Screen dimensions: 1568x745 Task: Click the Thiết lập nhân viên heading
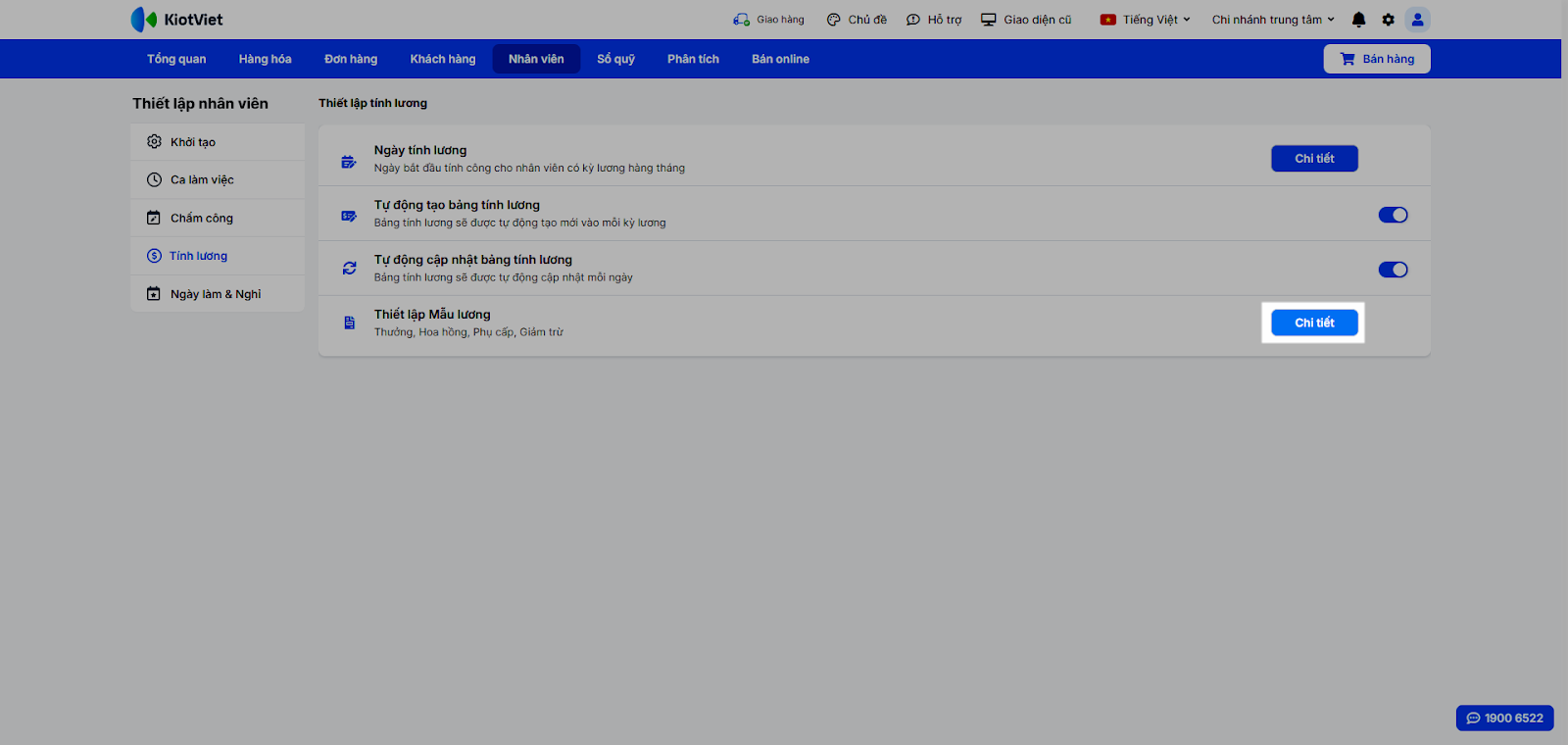(201, 104)
